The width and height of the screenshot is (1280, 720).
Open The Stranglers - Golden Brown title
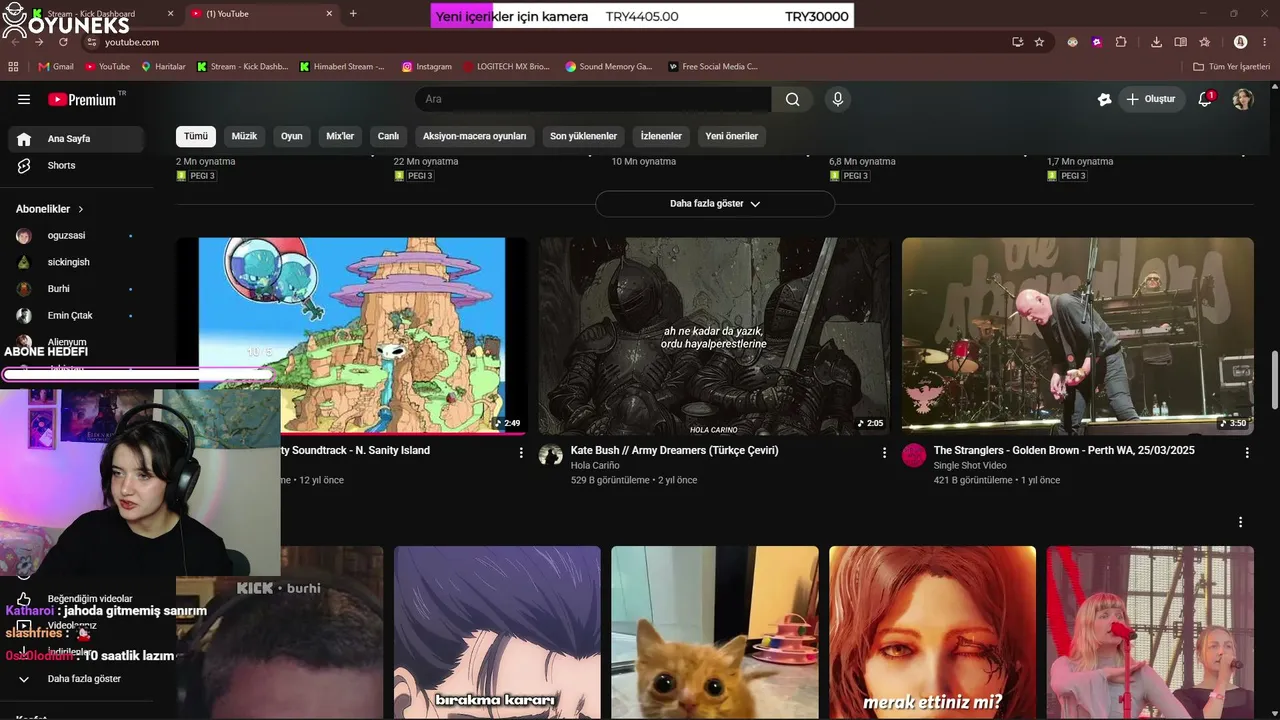click(1064, 451)
